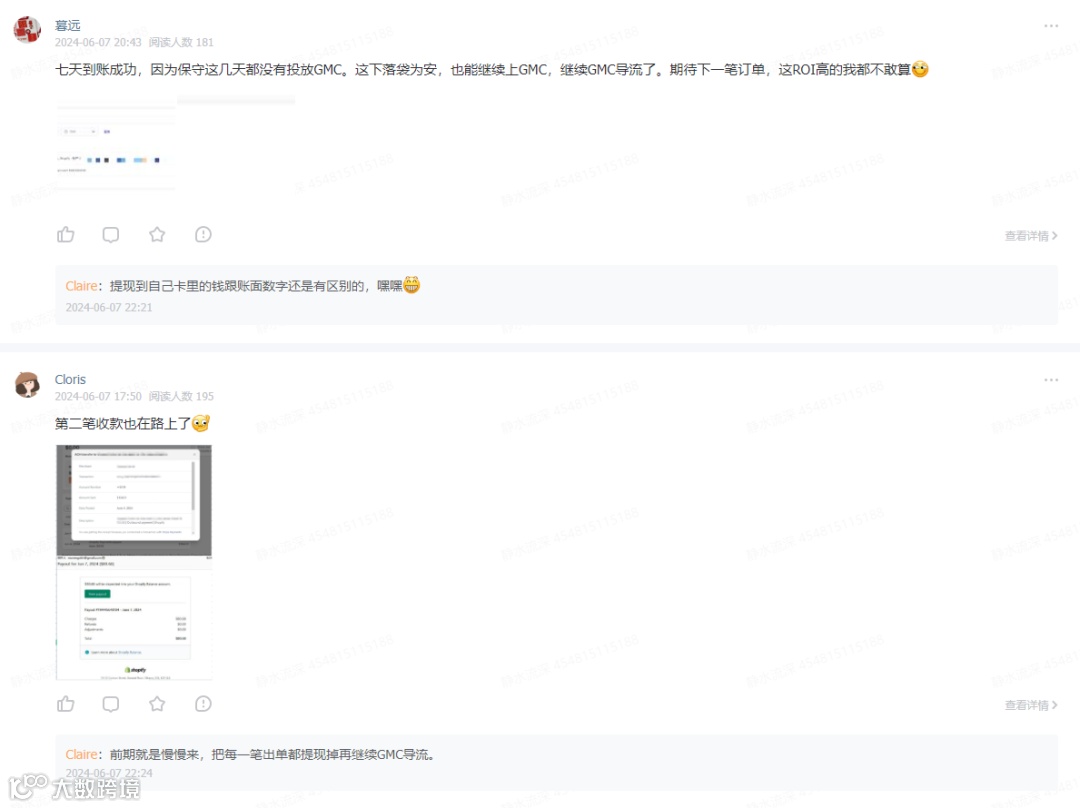Viewport: 1080px width, 808px height.
Task: Click Claire's name in the second comment
Action: [81, 754]
